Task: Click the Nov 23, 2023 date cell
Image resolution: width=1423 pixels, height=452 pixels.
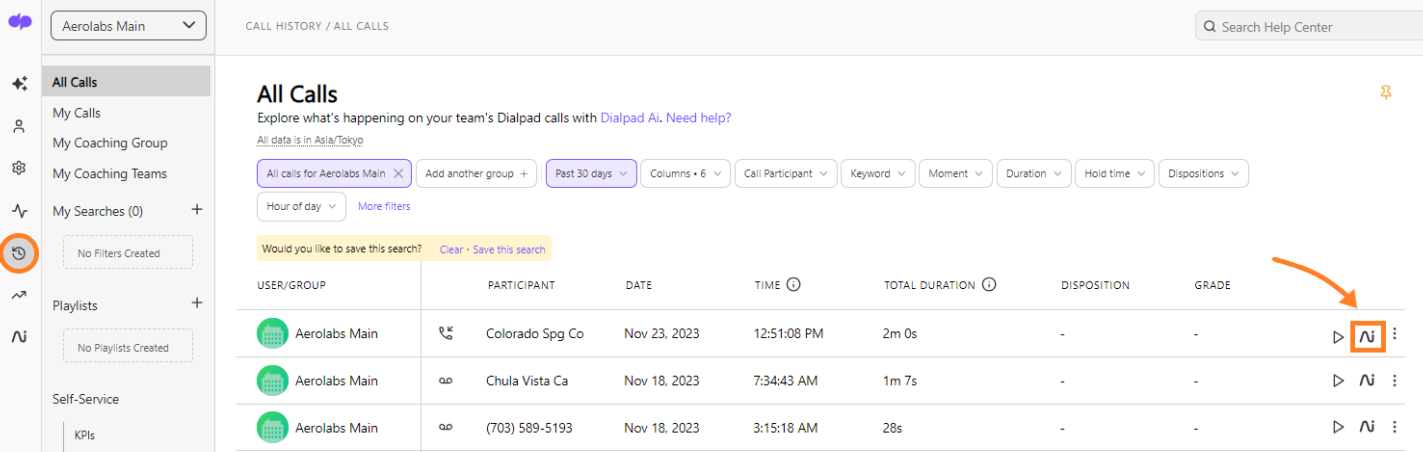Action: tap(662, 334)
